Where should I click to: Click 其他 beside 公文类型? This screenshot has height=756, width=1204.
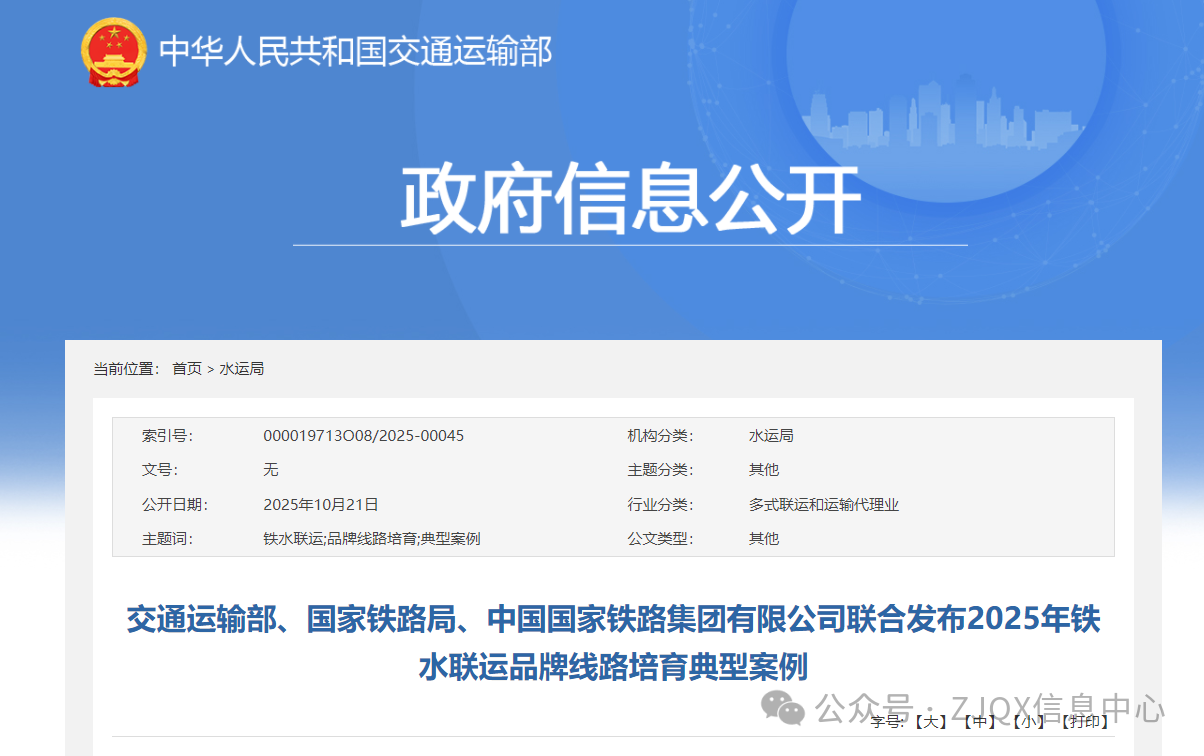click(764, 539)
